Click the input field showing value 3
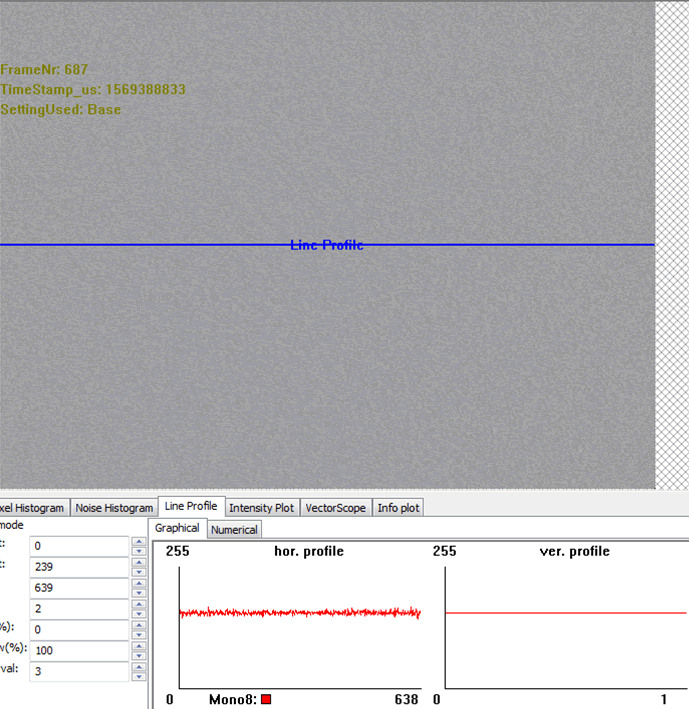This screenshot has height=709, width=689. click(x=79, y=671)
